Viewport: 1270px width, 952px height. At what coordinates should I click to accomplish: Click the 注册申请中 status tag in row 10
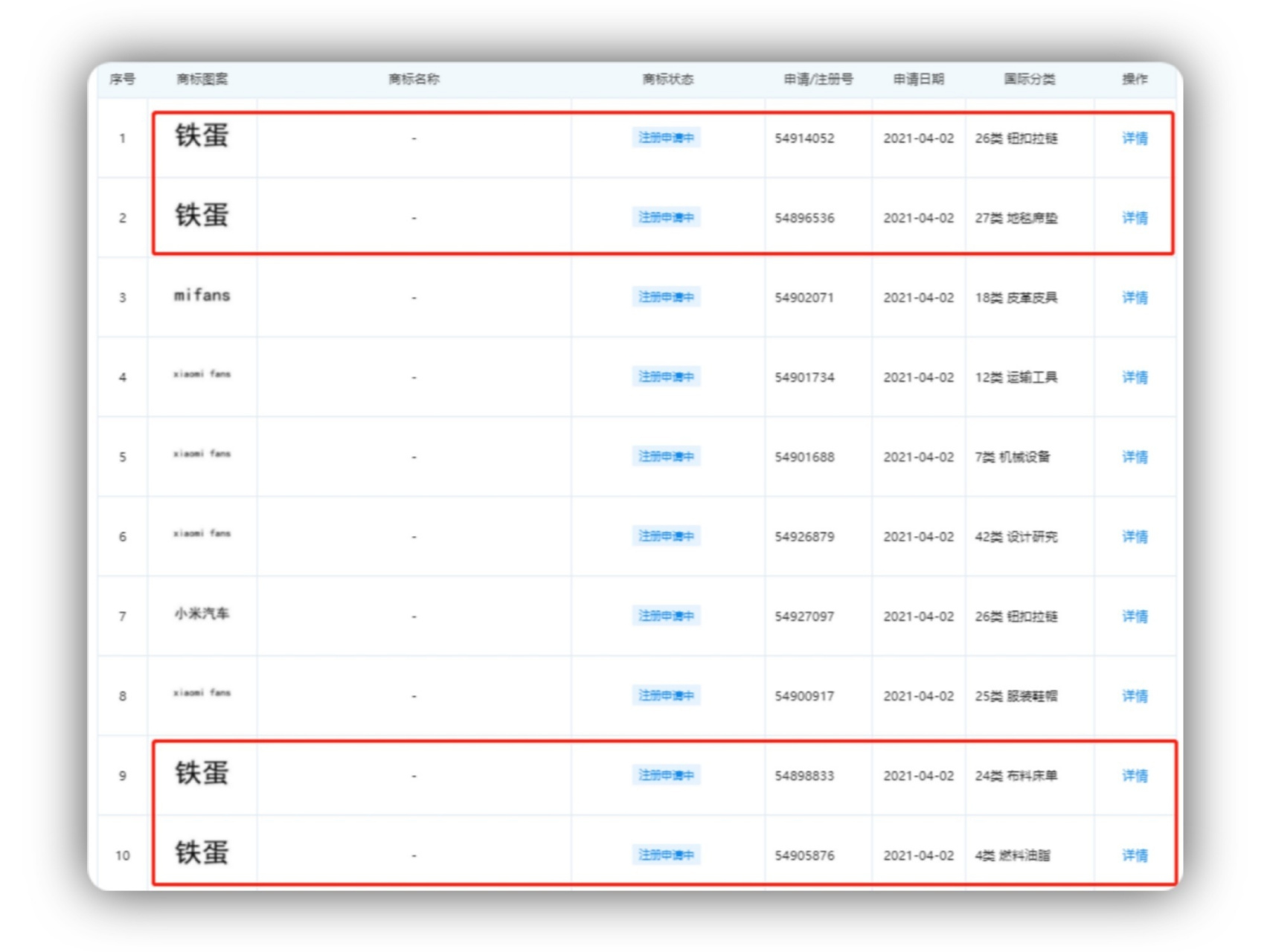pyautogui.click(x=666, y=855)
